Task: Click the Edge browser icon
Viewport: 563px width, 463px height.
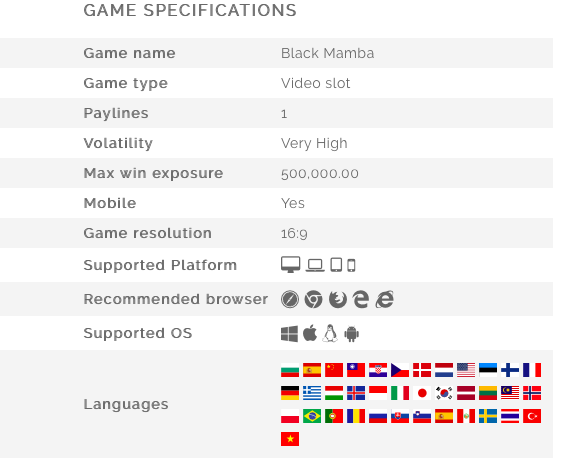Action: click(x=361, y=299)
